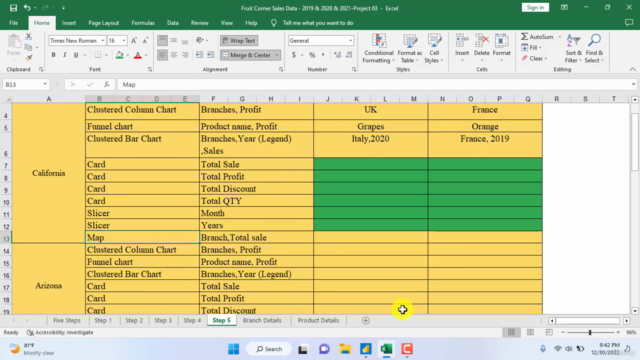Open Cell Styles gallery
640x360 pixels.
(x=434, y=49)
